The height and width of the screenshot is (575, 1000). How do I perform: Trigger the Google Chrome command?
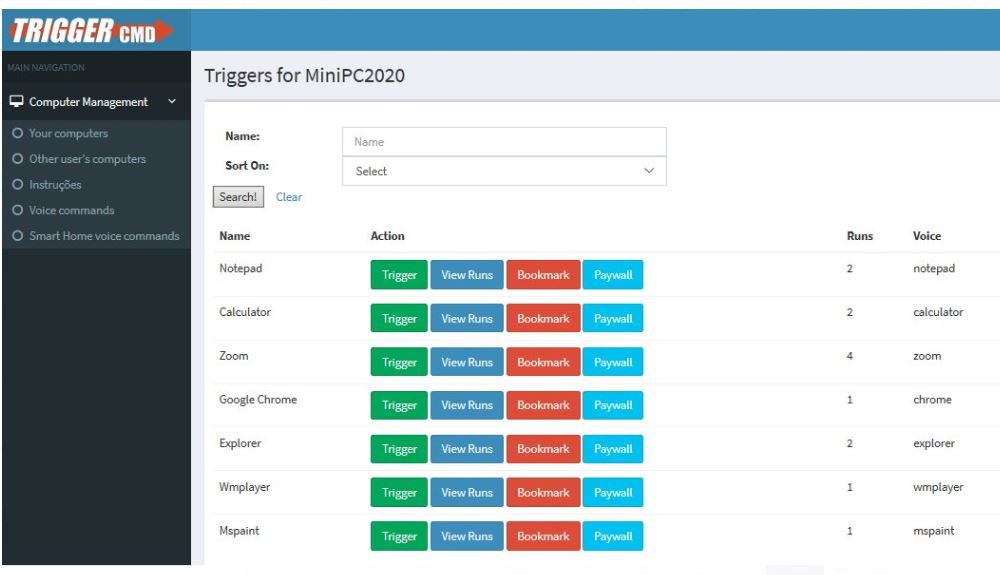point(399,405)
